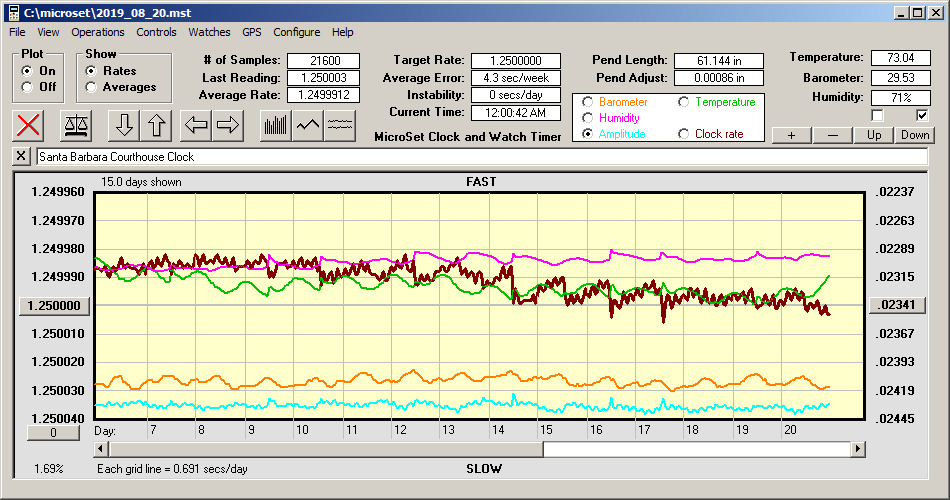Click the Down button
950x500 pixels.
click(915, 135)
